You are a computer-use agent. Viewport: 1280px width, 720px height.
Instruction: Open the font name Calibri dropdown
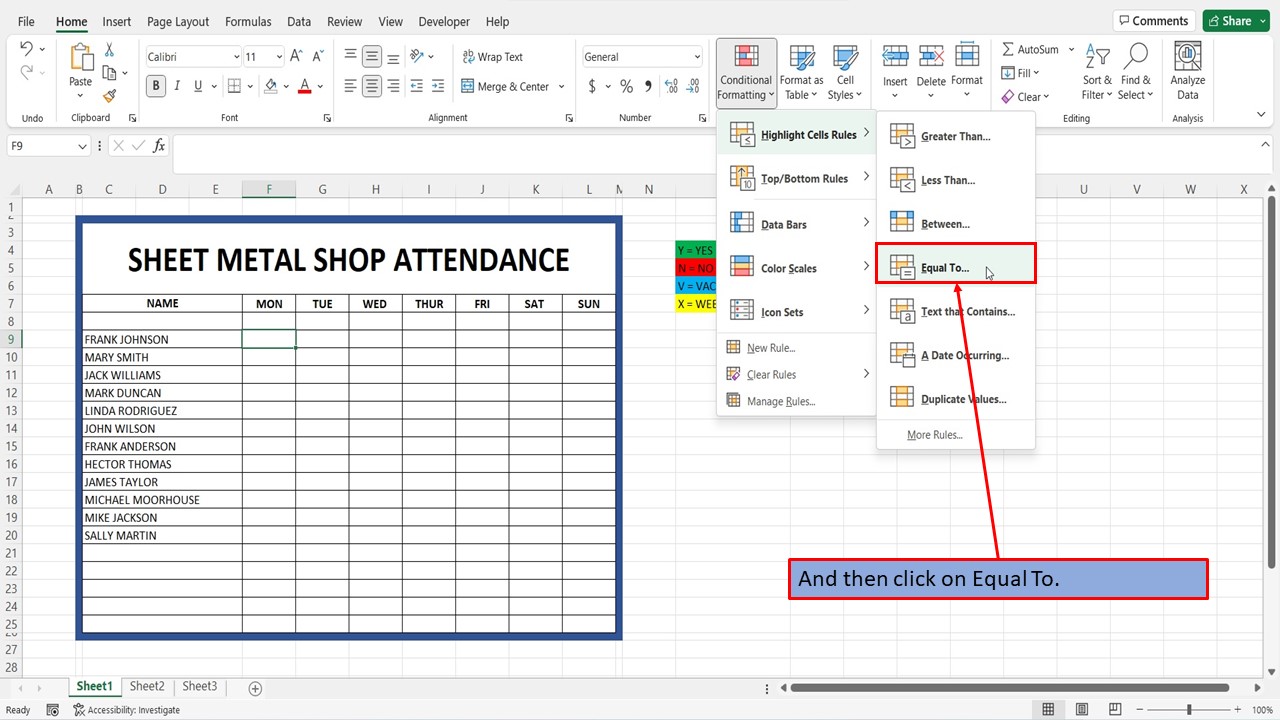(236, 57)
